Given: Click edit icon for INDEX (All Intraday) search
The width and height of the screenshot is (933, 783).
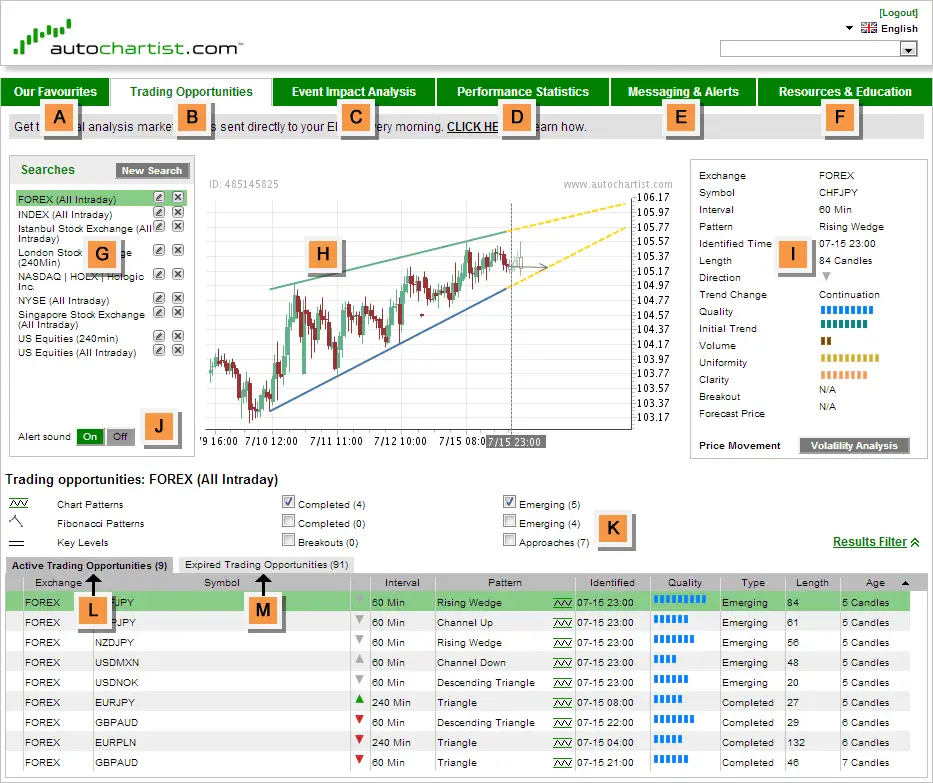Looking at the screenshot, I should coord(158,213).
